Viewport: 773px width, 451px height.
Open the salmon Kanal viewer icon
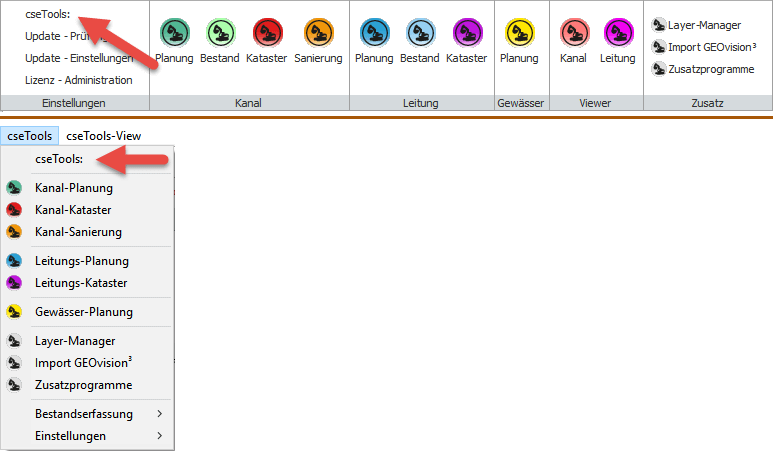click(x=573, y=34)
